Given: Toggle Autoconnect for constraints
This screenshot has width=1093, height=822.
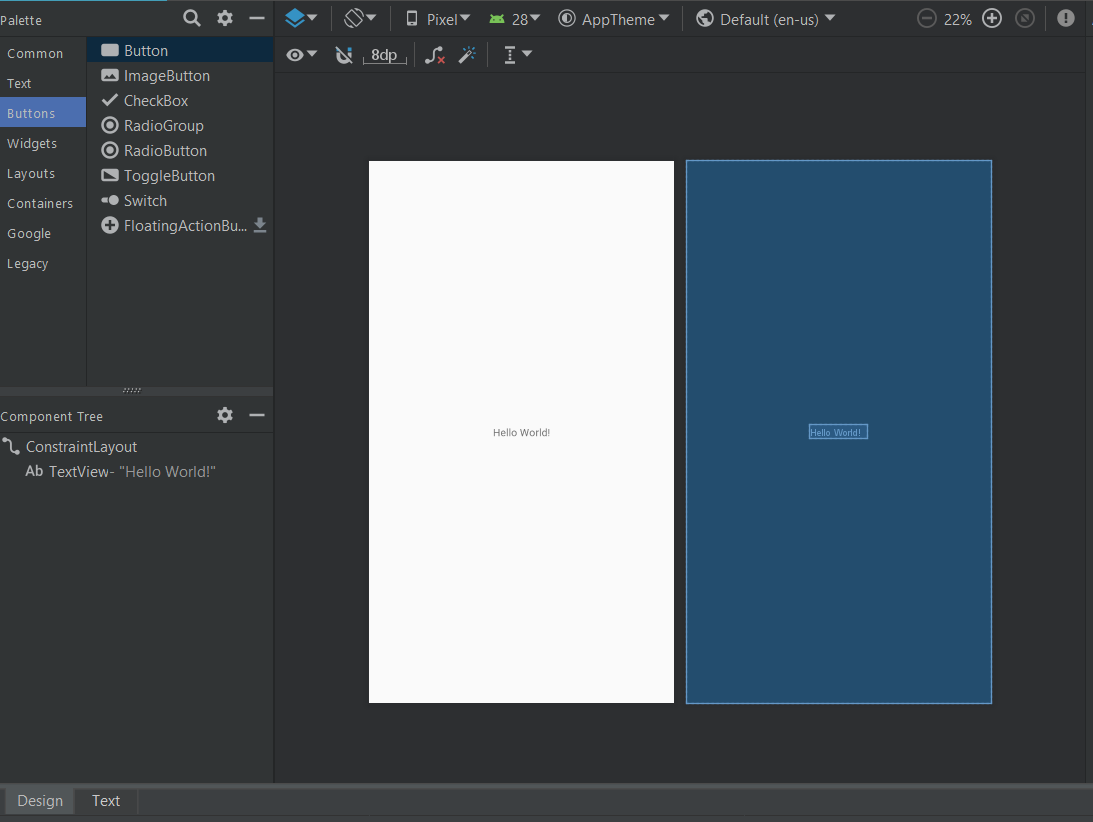Looking at the screenshot, I should coord(344,54).
